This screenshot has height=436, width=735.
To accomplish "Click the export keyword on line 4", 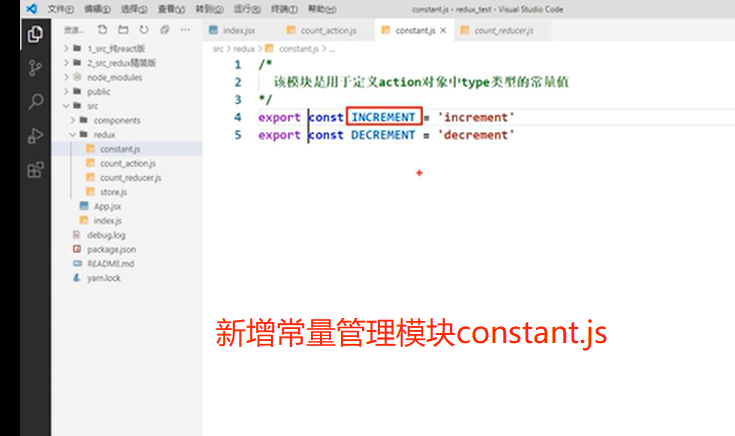I will click(x=279, y=117).
